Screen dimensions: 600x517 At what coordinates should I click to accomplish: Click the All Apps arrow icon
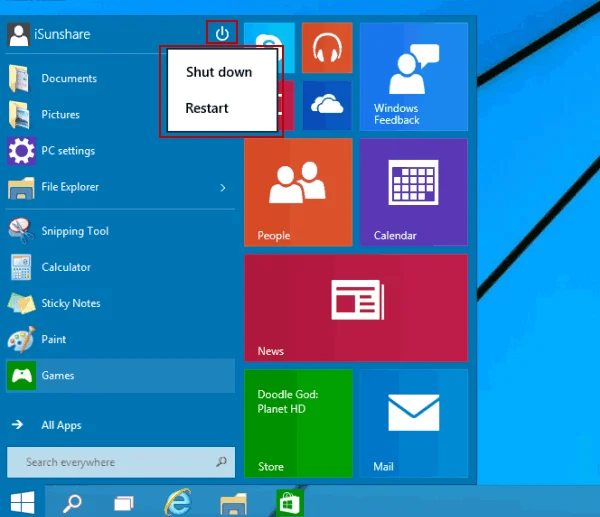(x=17, y=424)
